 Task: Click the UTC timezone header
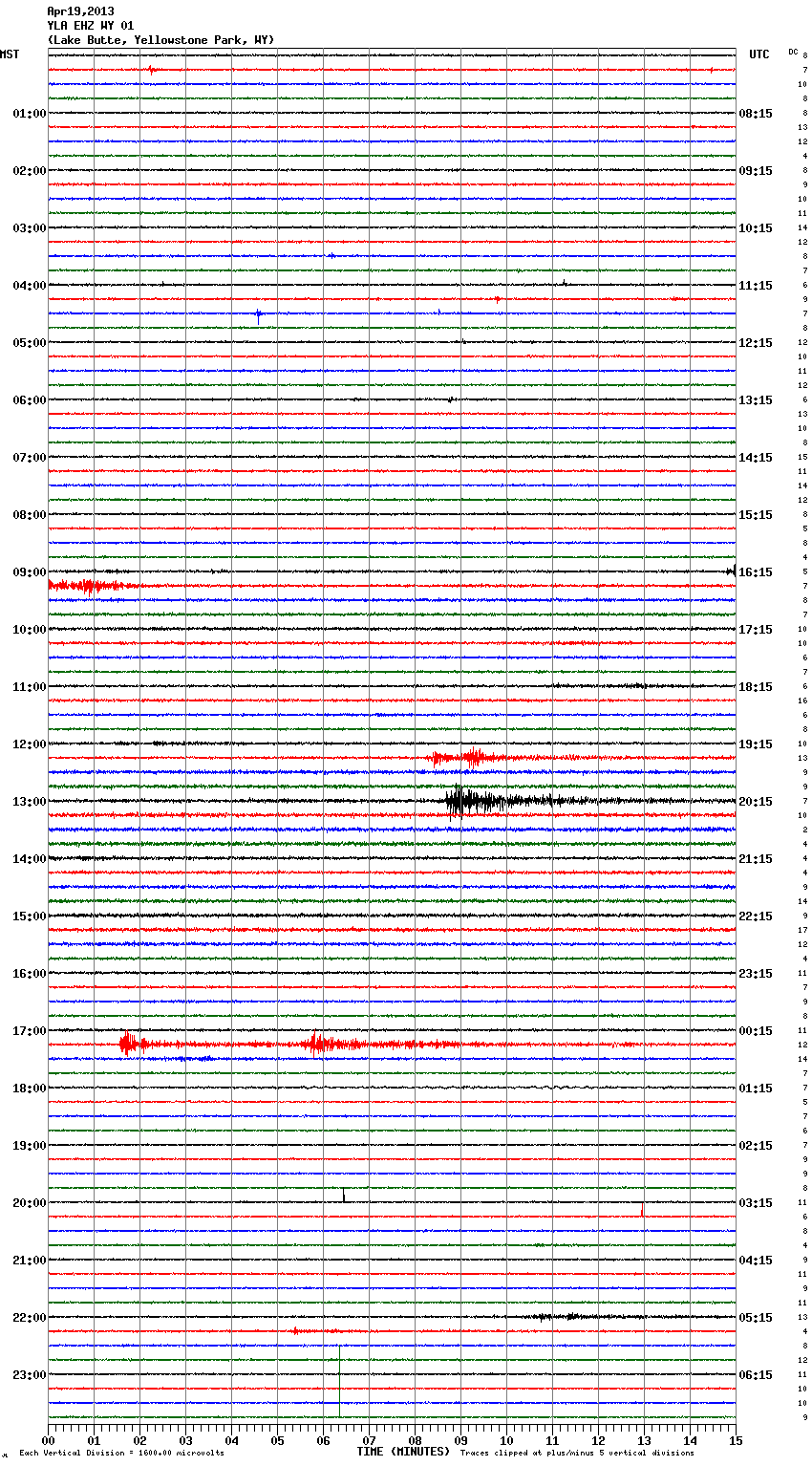pos(759,54)
